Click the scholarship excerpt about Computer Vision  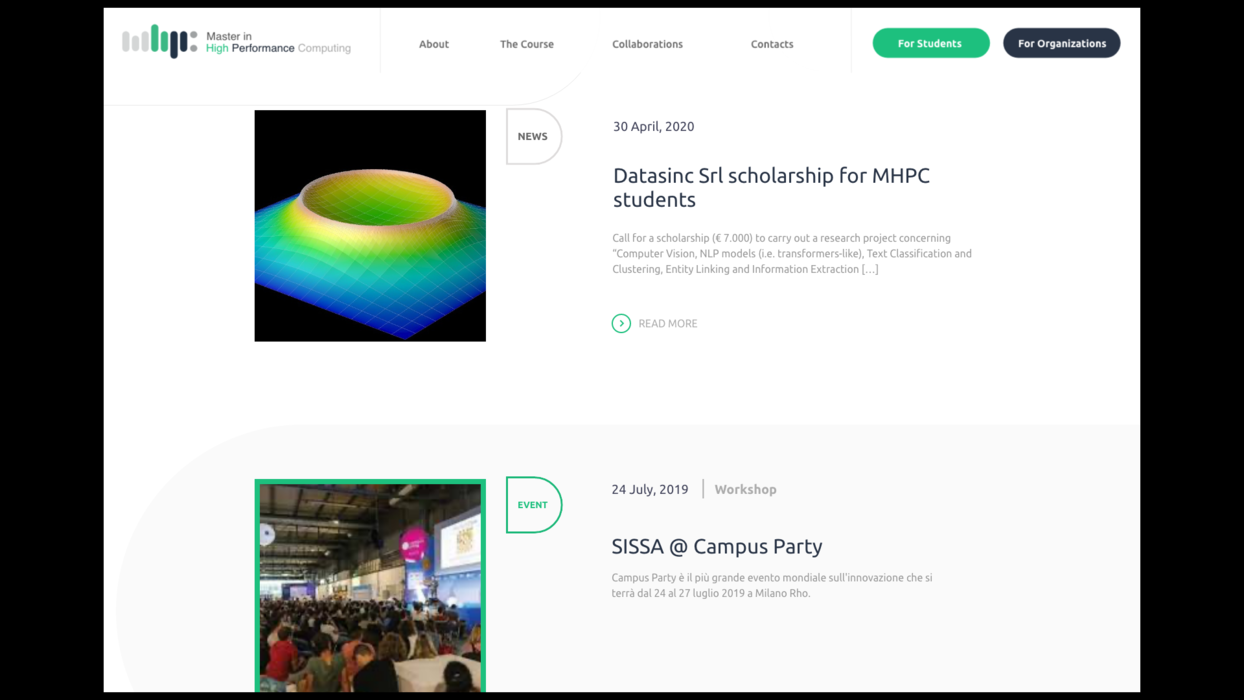pyautogui.click(x=791, y=254)
